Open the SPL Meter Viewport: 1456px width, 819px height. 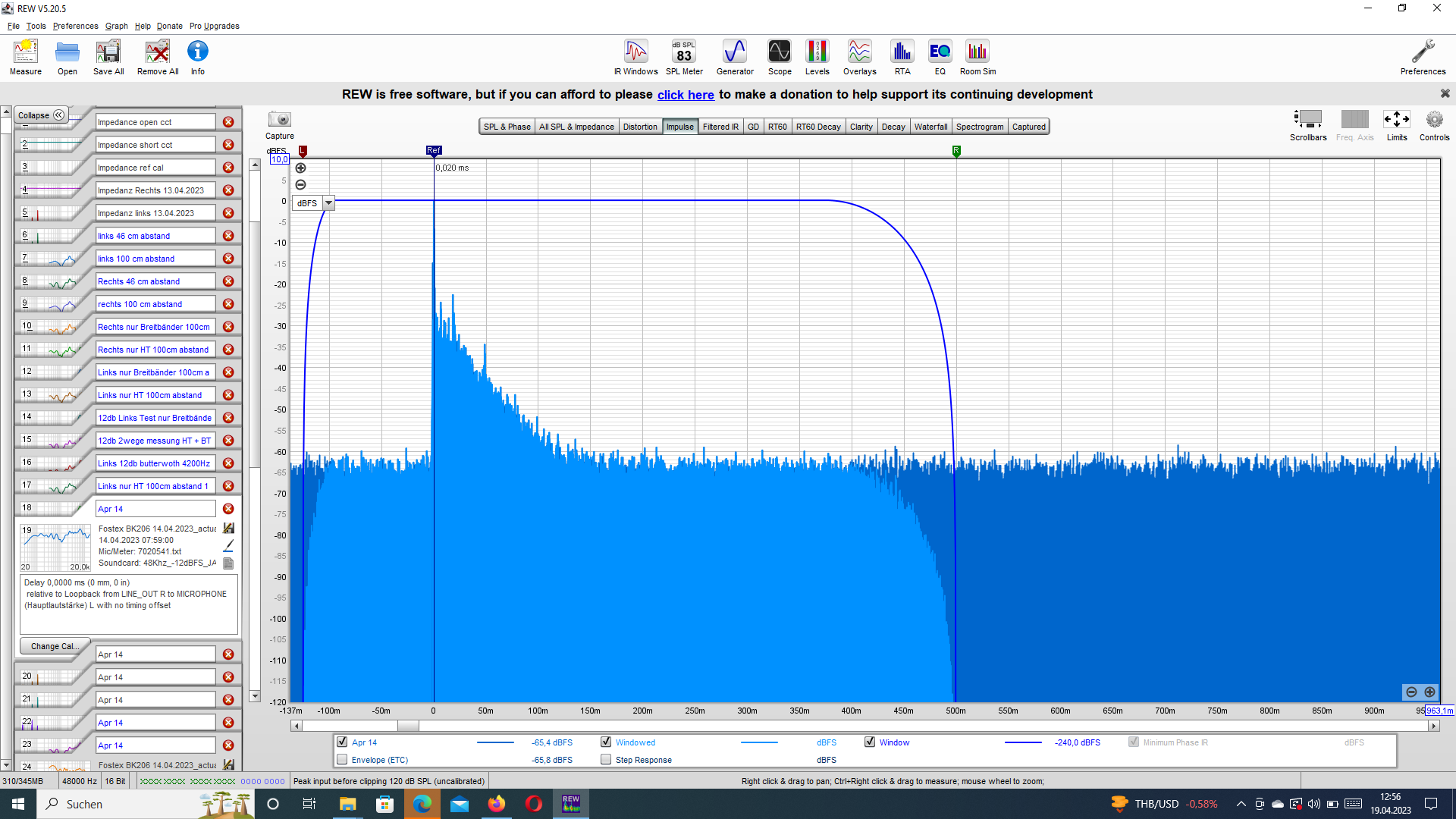[684, 58]
